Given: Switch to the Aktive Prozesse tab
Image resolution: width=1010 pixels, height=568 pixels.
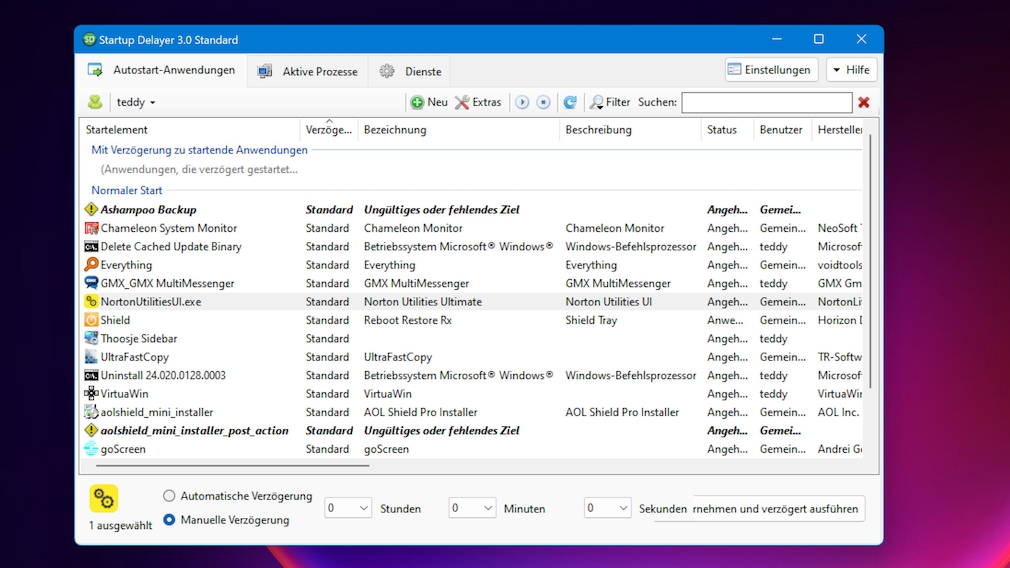Looking at the screenshot, I should pos(308,71).
